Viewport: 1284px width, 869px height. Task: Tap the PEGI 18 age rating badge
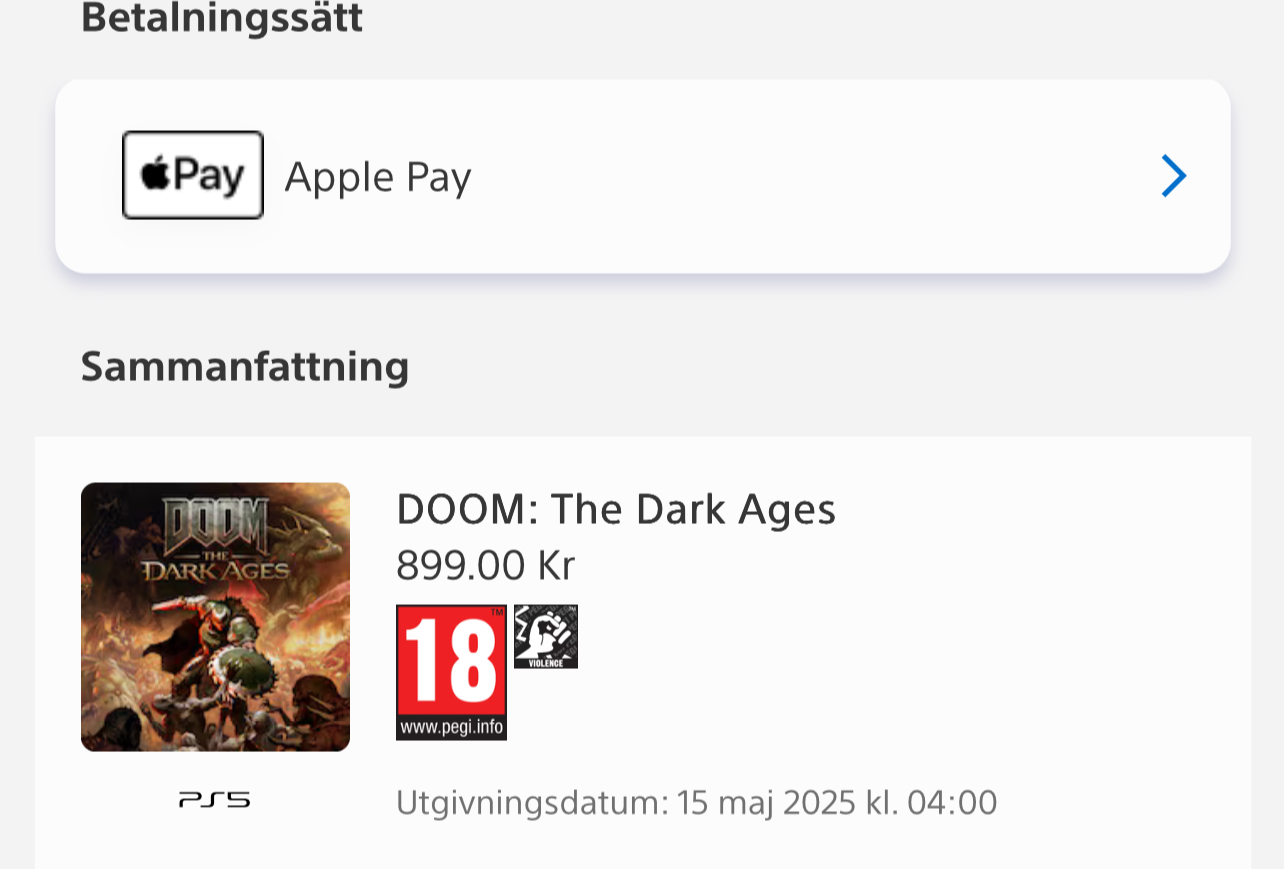pyautogui.click(x=452, y=672)
